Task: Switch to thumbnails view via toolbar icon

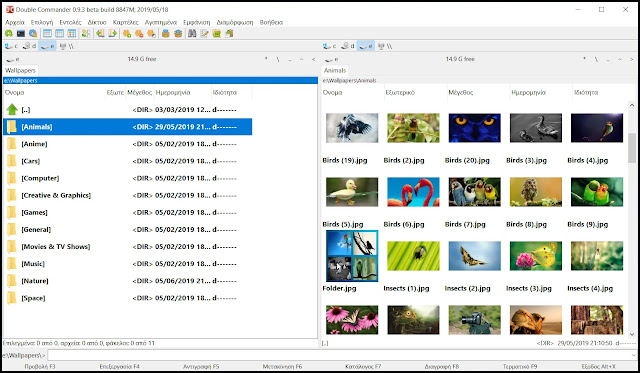Action: [72, 33]
